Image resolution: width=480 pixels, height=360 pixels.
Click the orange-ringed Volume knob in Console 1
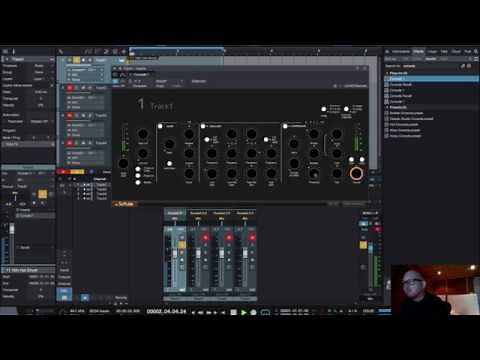tap(356, 173)
